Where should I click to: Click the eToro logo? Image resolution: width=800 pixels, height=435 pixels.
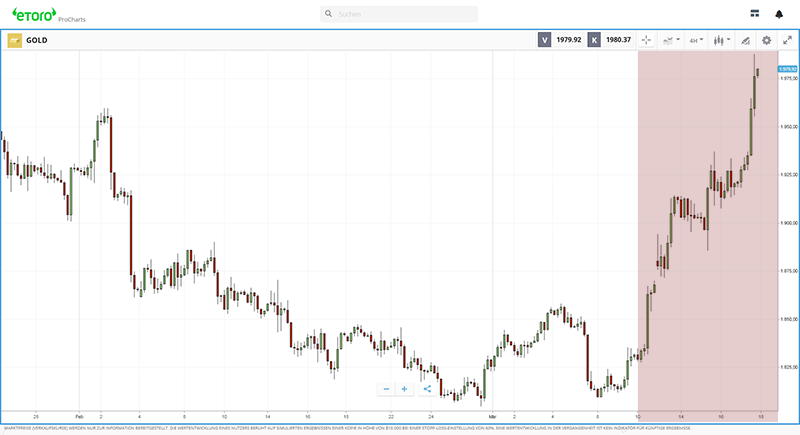coord(33,14)
